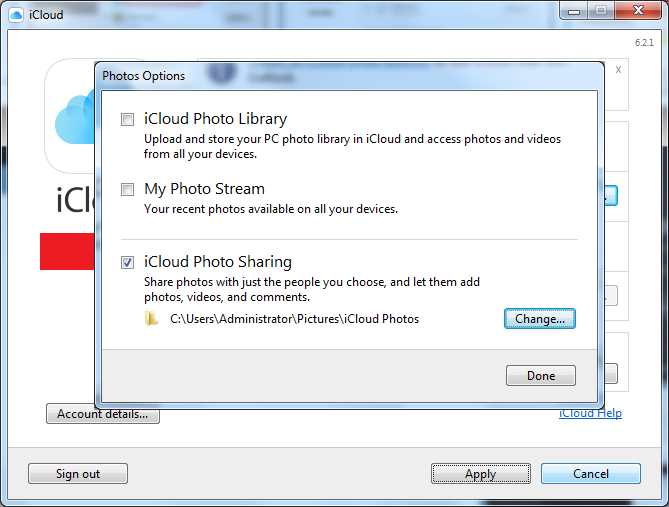Viewport: 669px width, 507px height.
Task: Turn on the My Photo Stream checkbox
Action: 127,189
